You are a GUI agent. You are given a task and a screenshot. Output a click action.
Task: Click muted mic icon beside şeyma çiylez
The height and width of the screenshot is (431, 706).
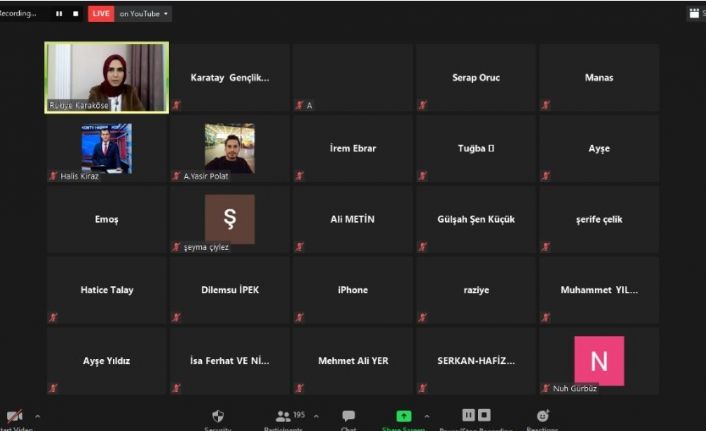[x=176, y=247]
